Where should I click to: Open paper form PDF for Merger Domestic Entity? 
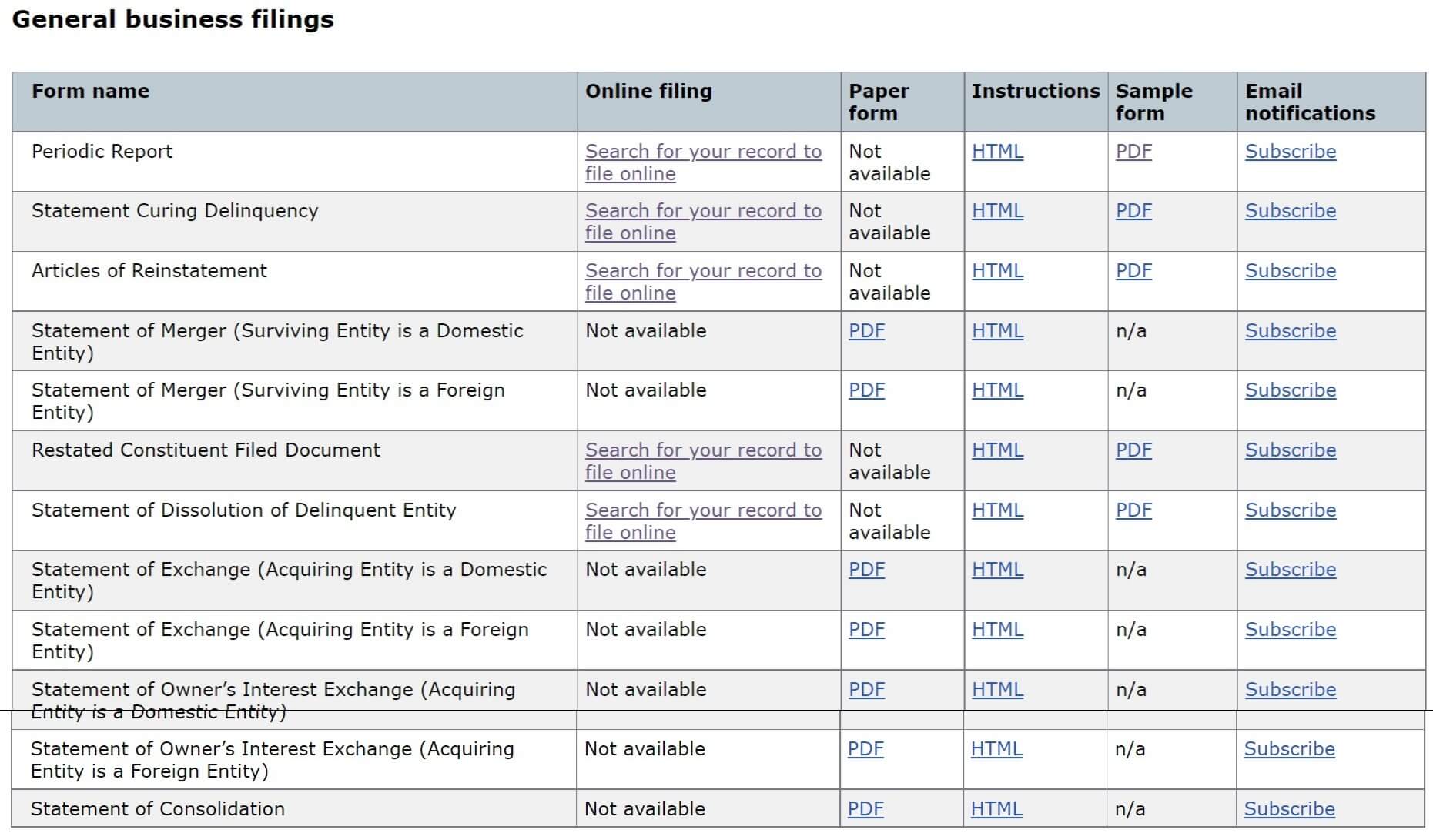pos(866,331)
